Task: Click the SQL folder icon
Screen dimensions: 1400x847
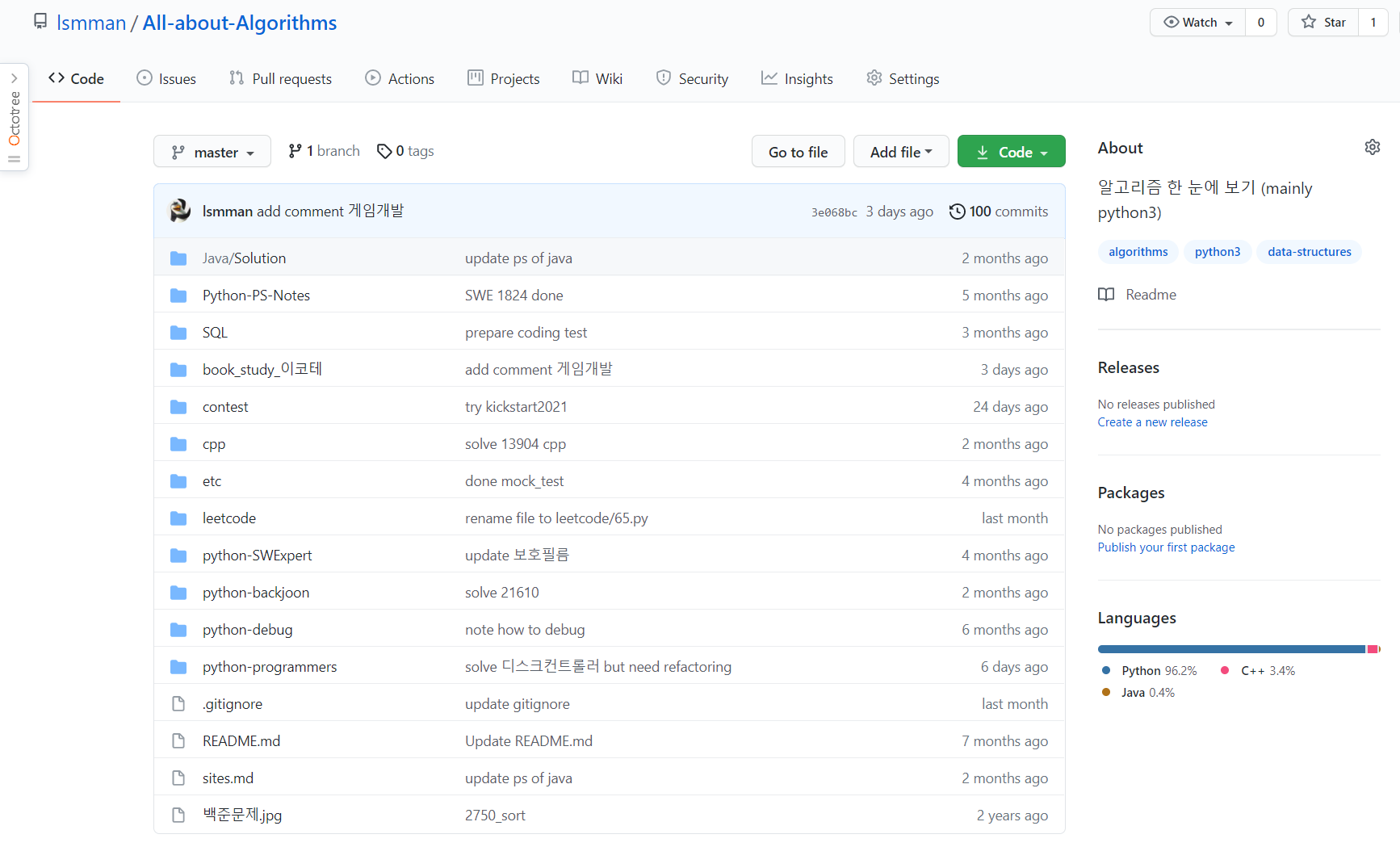Action: coord(178,333)
